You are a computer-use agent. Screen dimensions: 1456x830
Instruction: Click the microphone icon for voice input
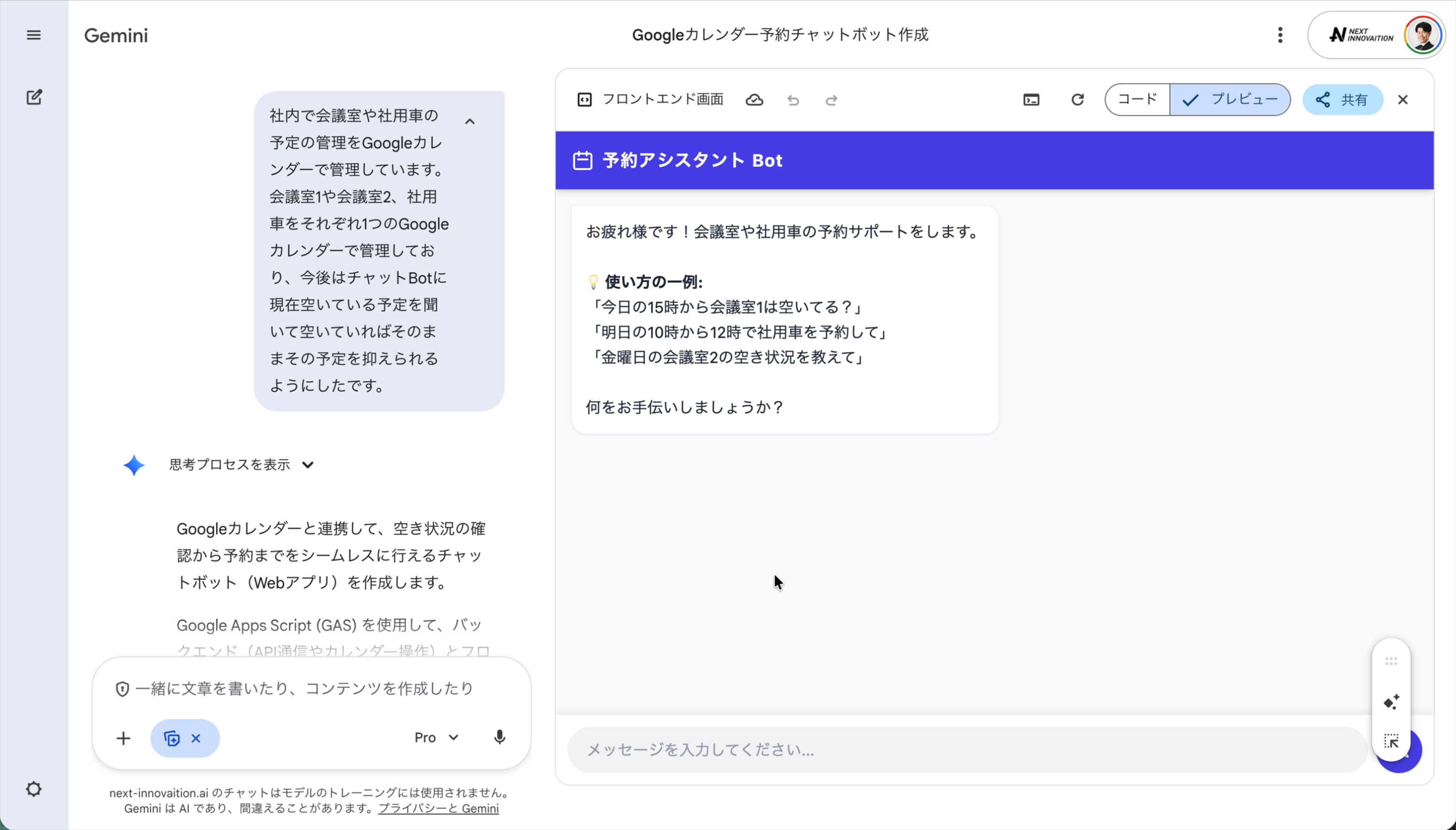pos(500,738)
